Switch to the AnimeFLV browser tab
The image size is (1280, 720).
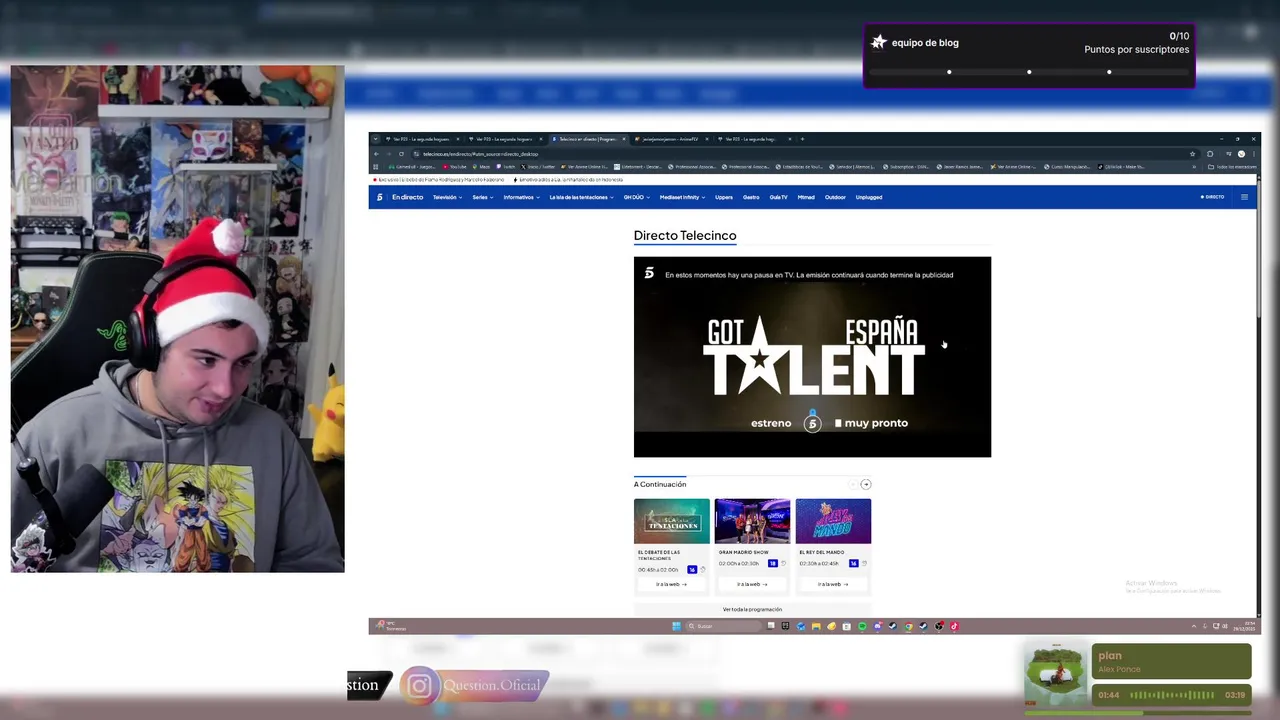[672, 139]
